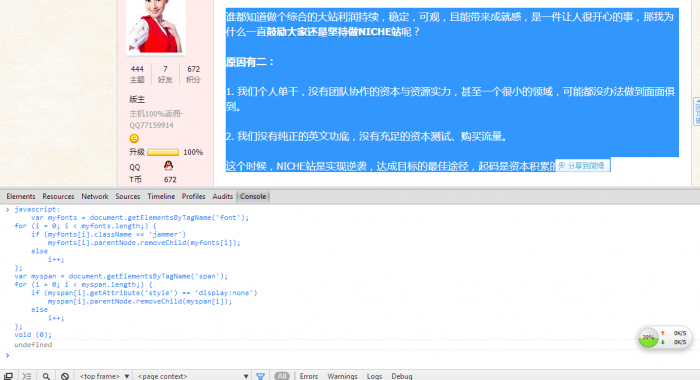The image size is (700, 380).
Task: Click the 7 好友 count
Action: coord(165,74)
